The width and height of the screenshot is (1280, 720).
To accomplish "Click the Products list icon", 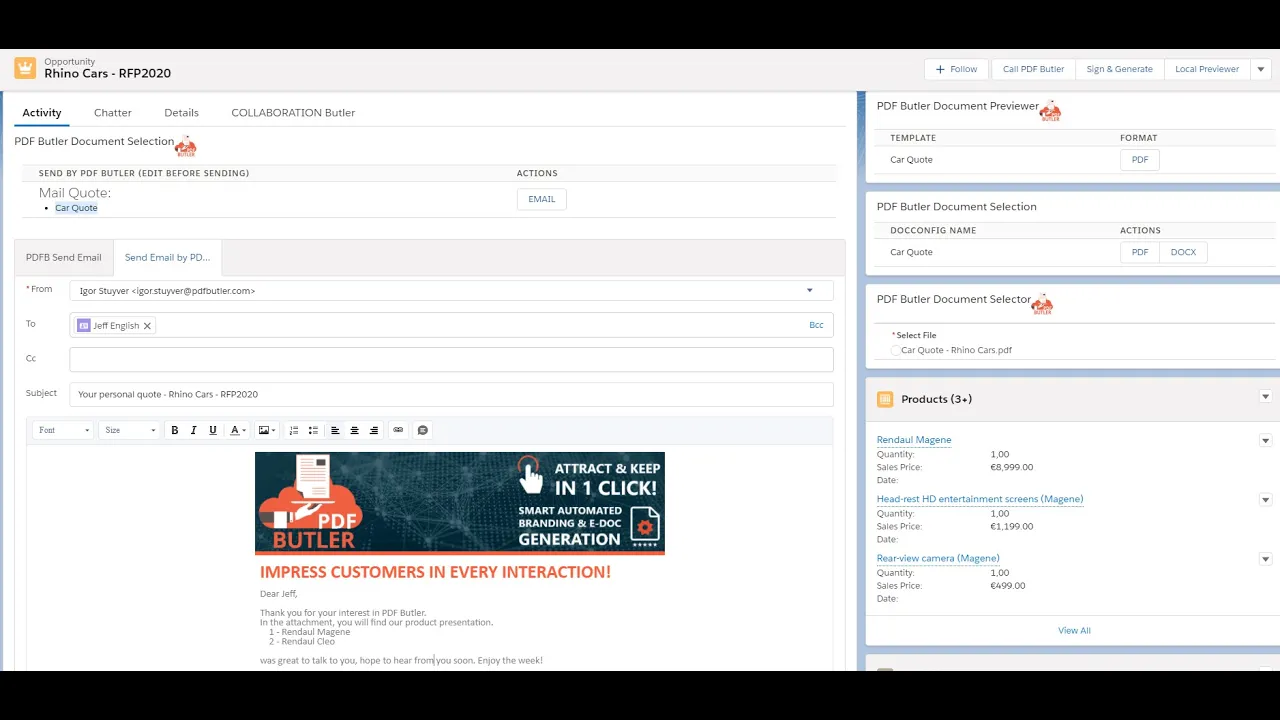I will point(885,399).
